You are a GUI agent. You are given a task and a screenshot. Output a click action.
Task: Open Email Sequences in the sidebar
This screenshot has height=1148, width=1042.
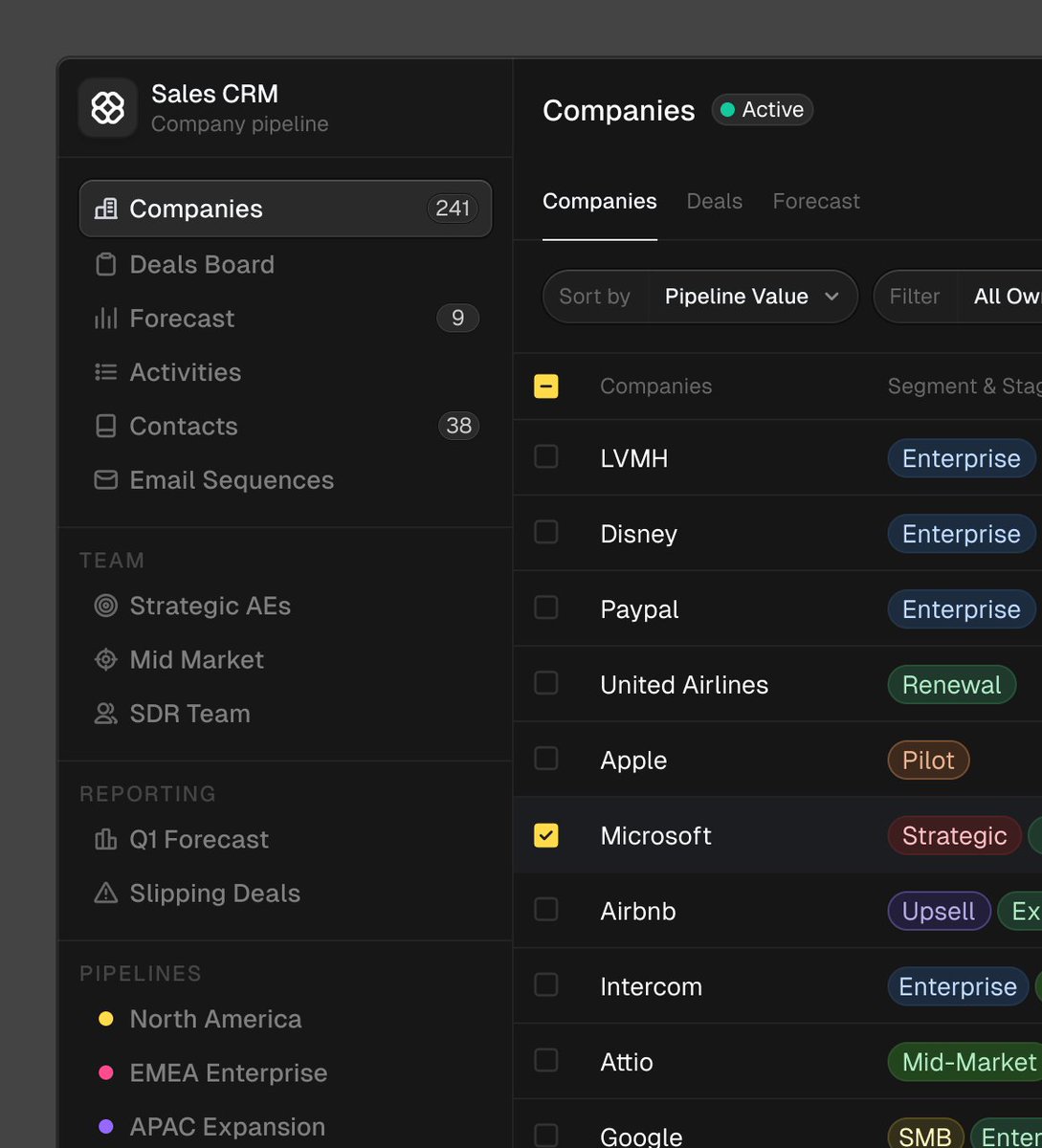click(285, 479)
